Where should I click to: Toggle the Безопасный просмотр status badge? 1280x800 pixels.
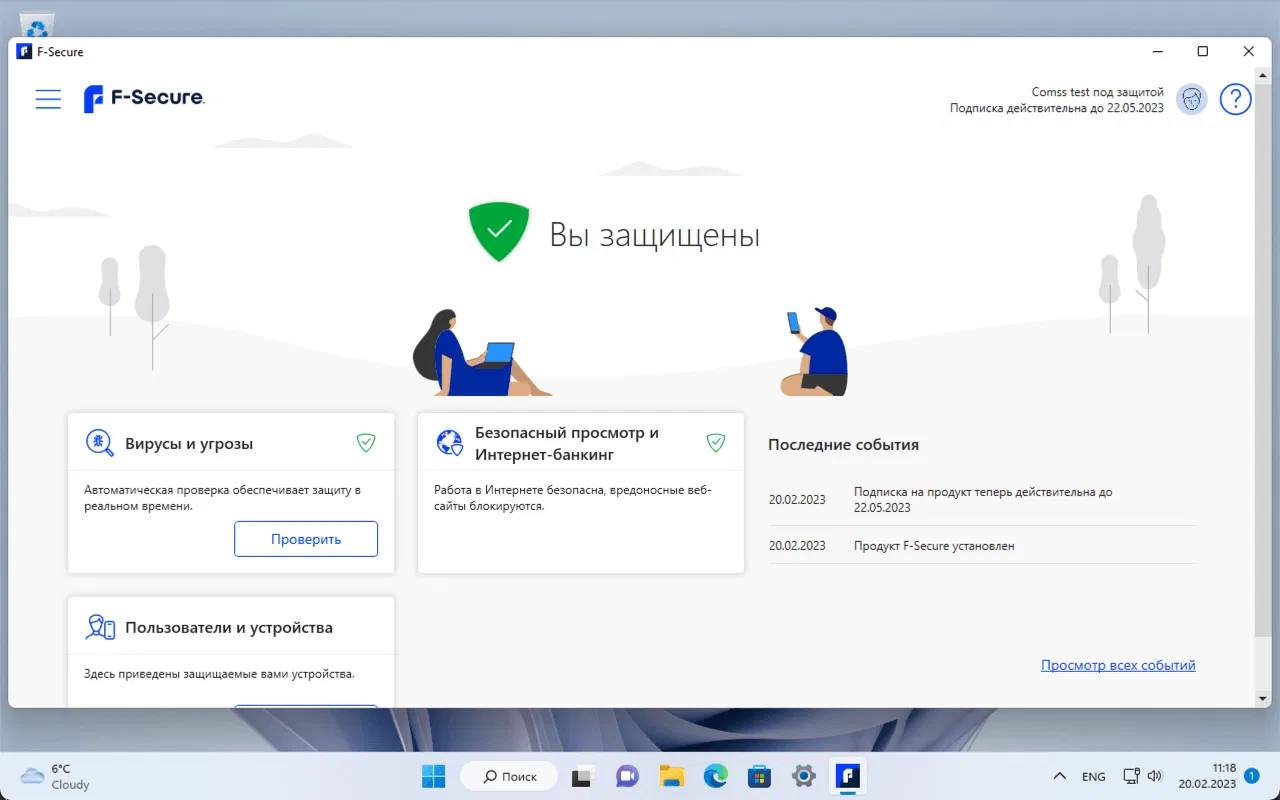tap(716, 441)
